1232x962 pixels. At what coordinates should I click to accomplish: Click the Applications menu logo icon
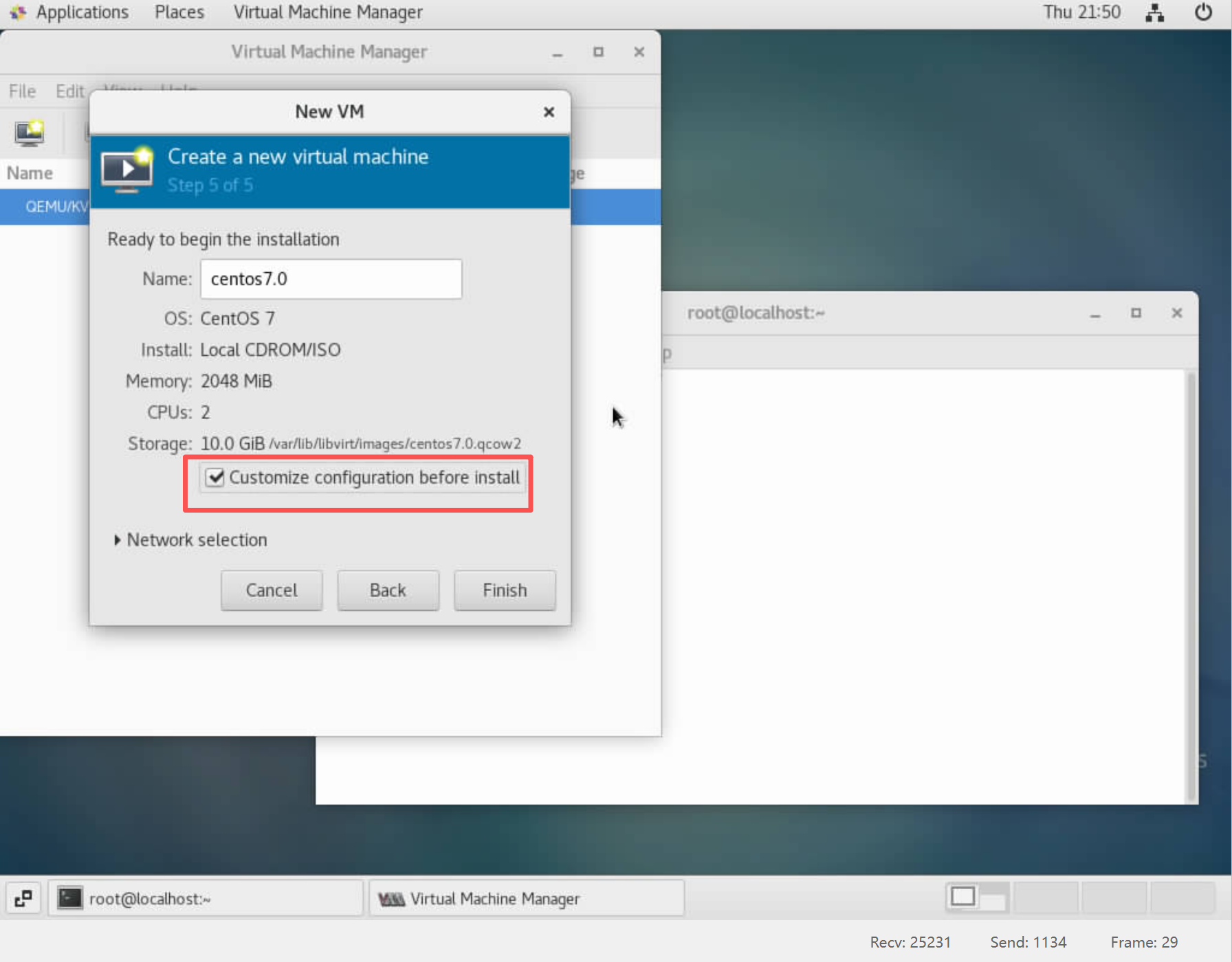pos(17,12)
